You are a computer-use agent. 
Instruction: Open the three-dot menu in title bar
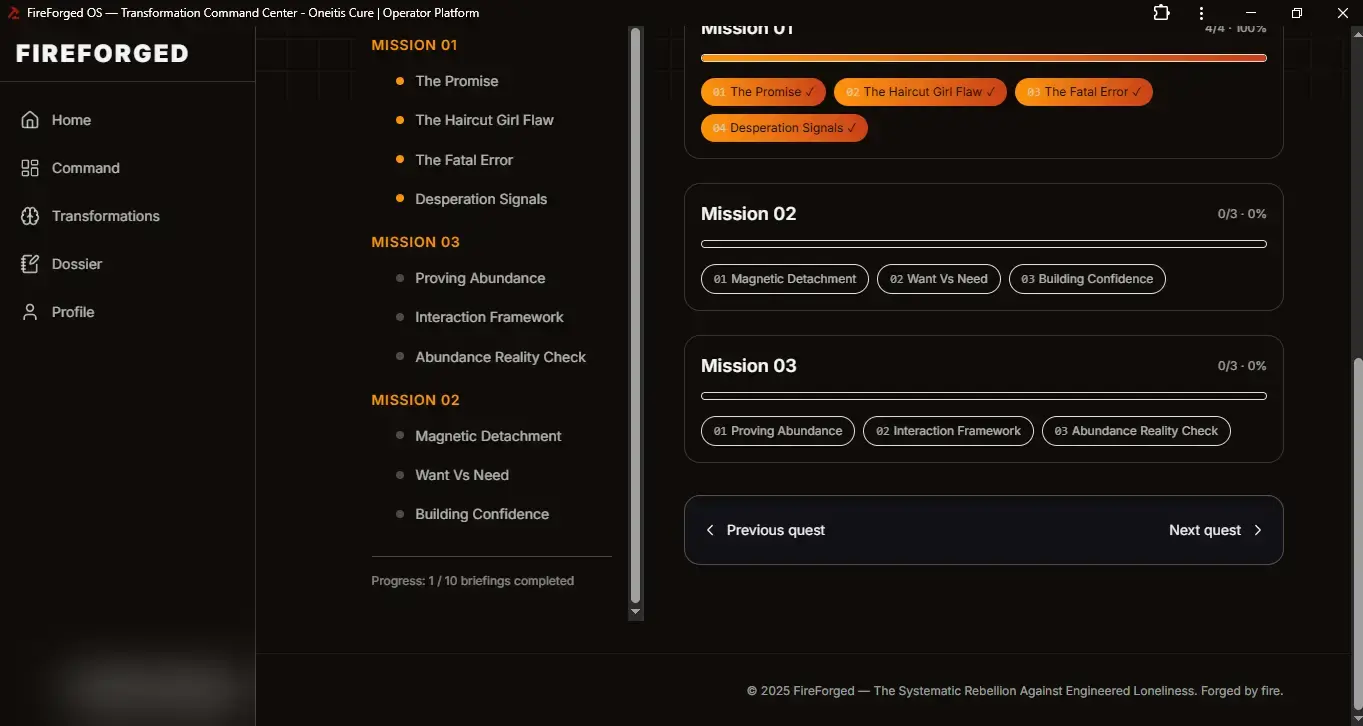pyautogui.click(x=1201, y=13)
